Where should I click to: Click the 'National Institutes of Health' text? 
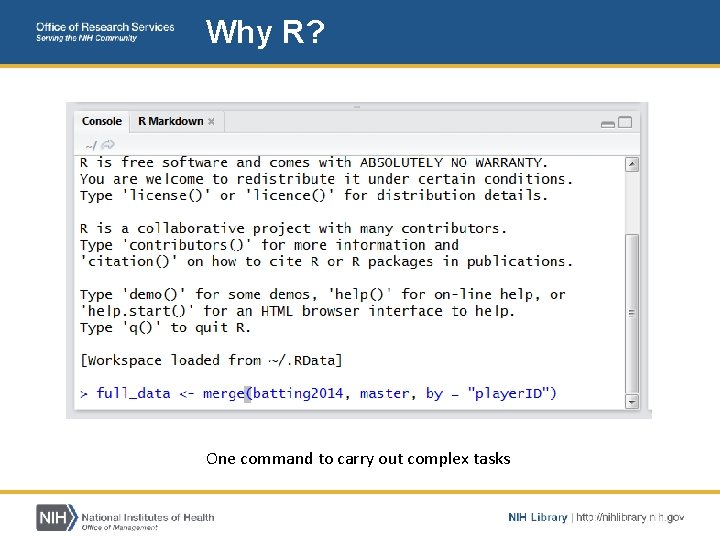click(x=148, y=517)
